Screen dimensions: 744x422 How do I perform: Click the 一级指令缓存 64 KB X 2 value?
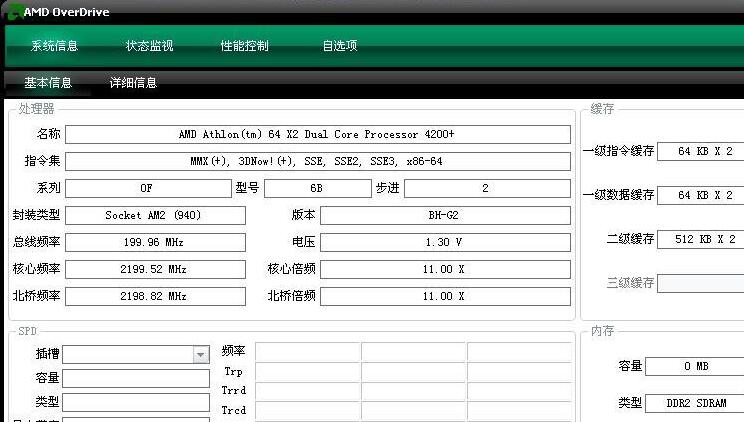click(701, 151)
